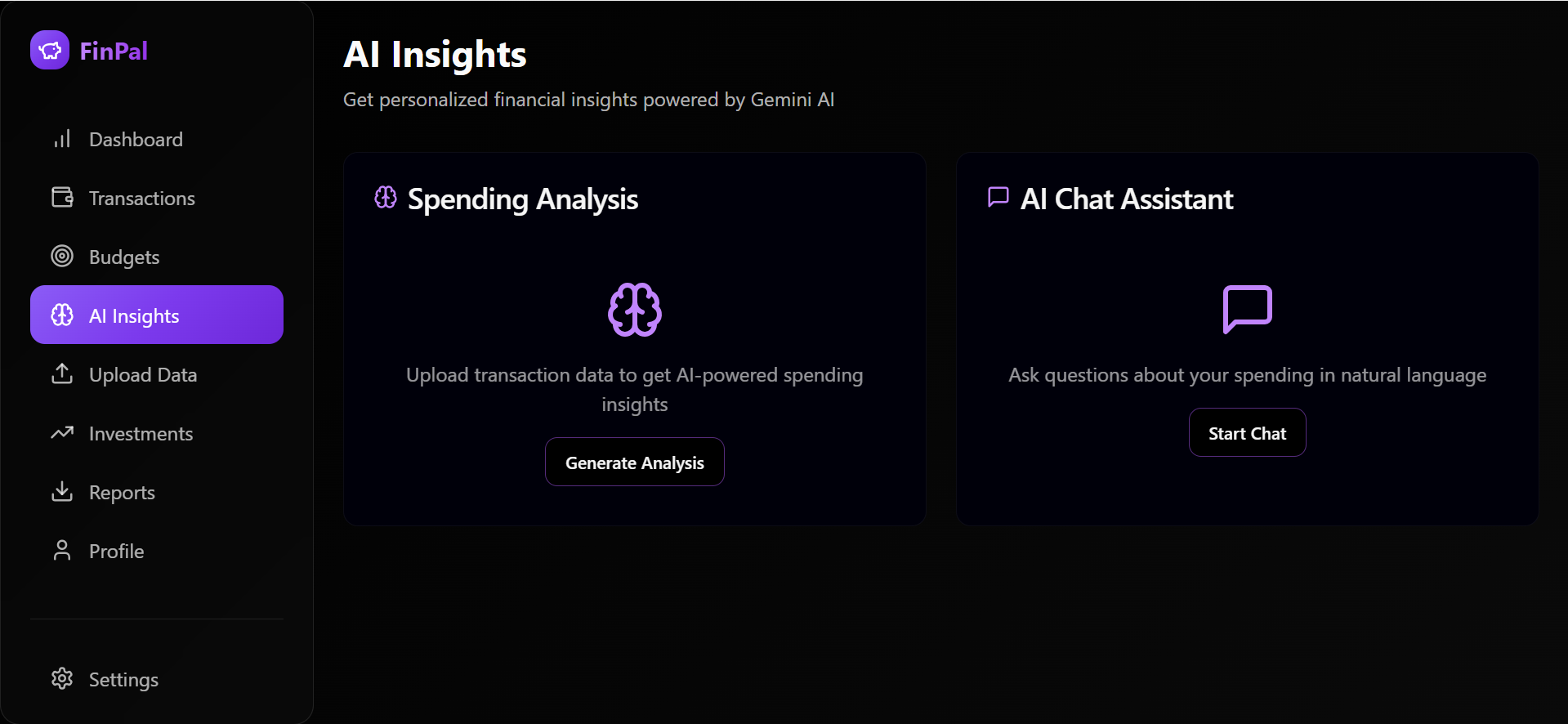
Task: Click the large chat bubble icon
Action: [x=1247, y=309]
